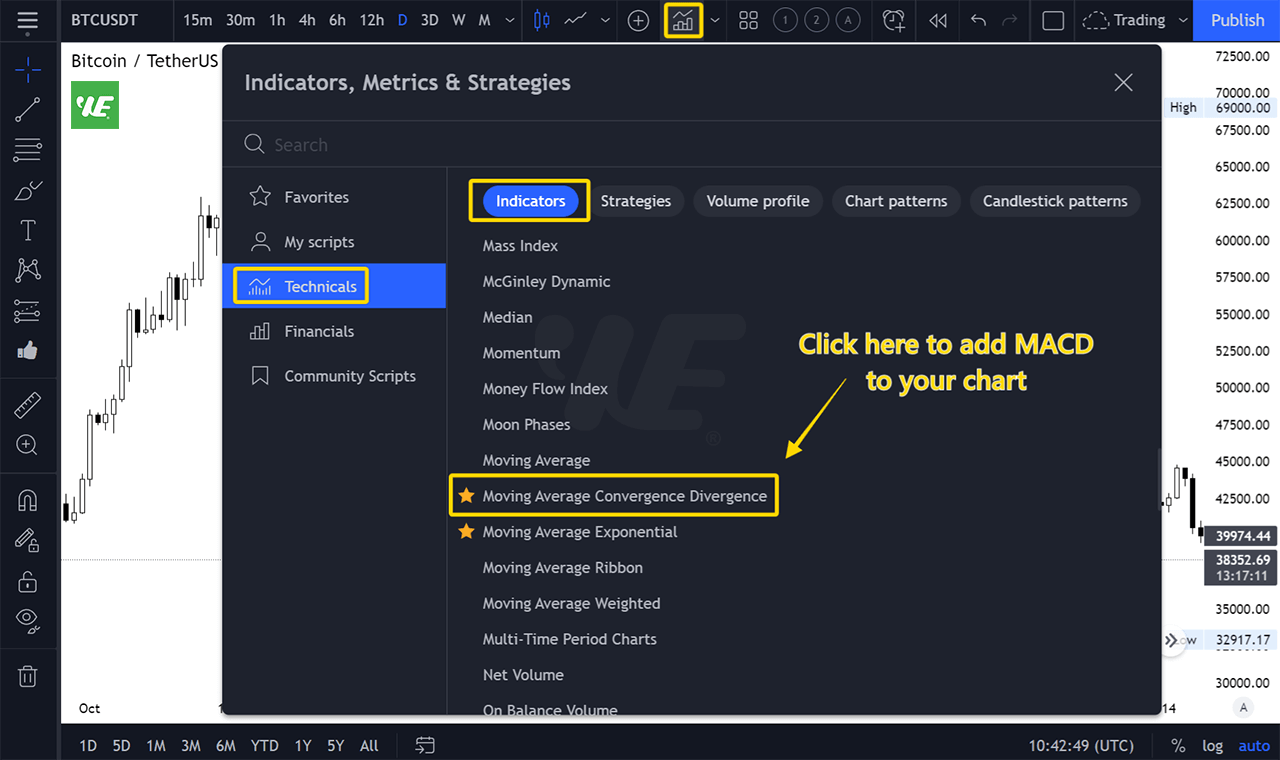
Task: Click the trash remove objects icon
Action: point(28,676)
